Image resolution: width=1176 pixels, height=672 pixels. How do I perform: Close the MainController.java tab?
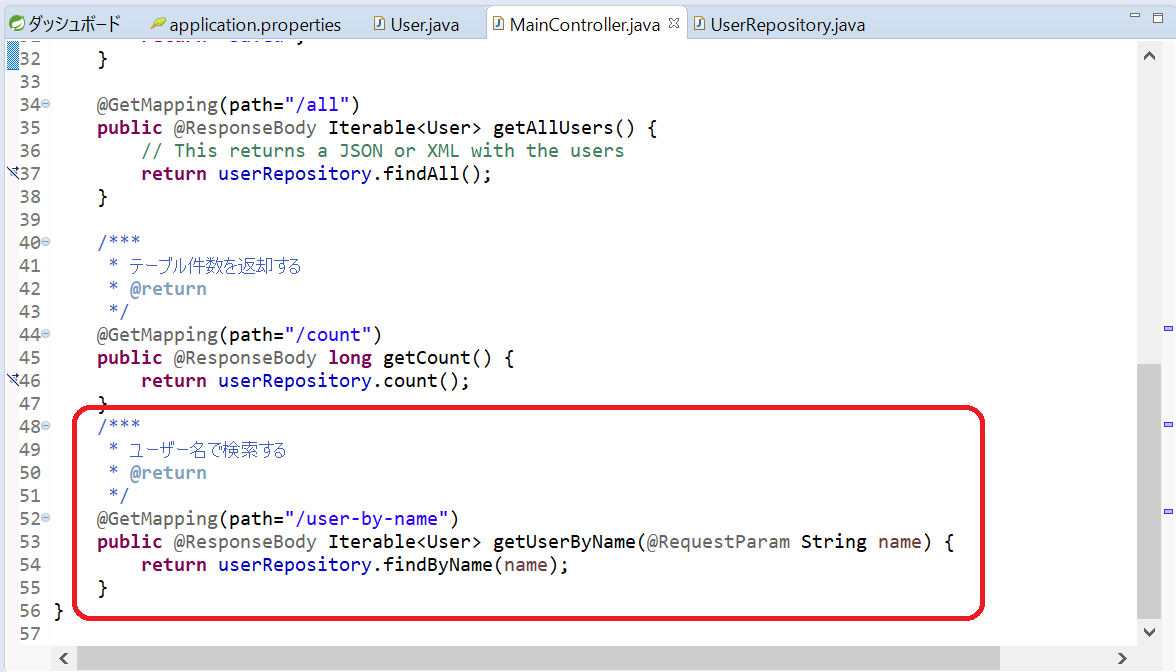(674, 23)
